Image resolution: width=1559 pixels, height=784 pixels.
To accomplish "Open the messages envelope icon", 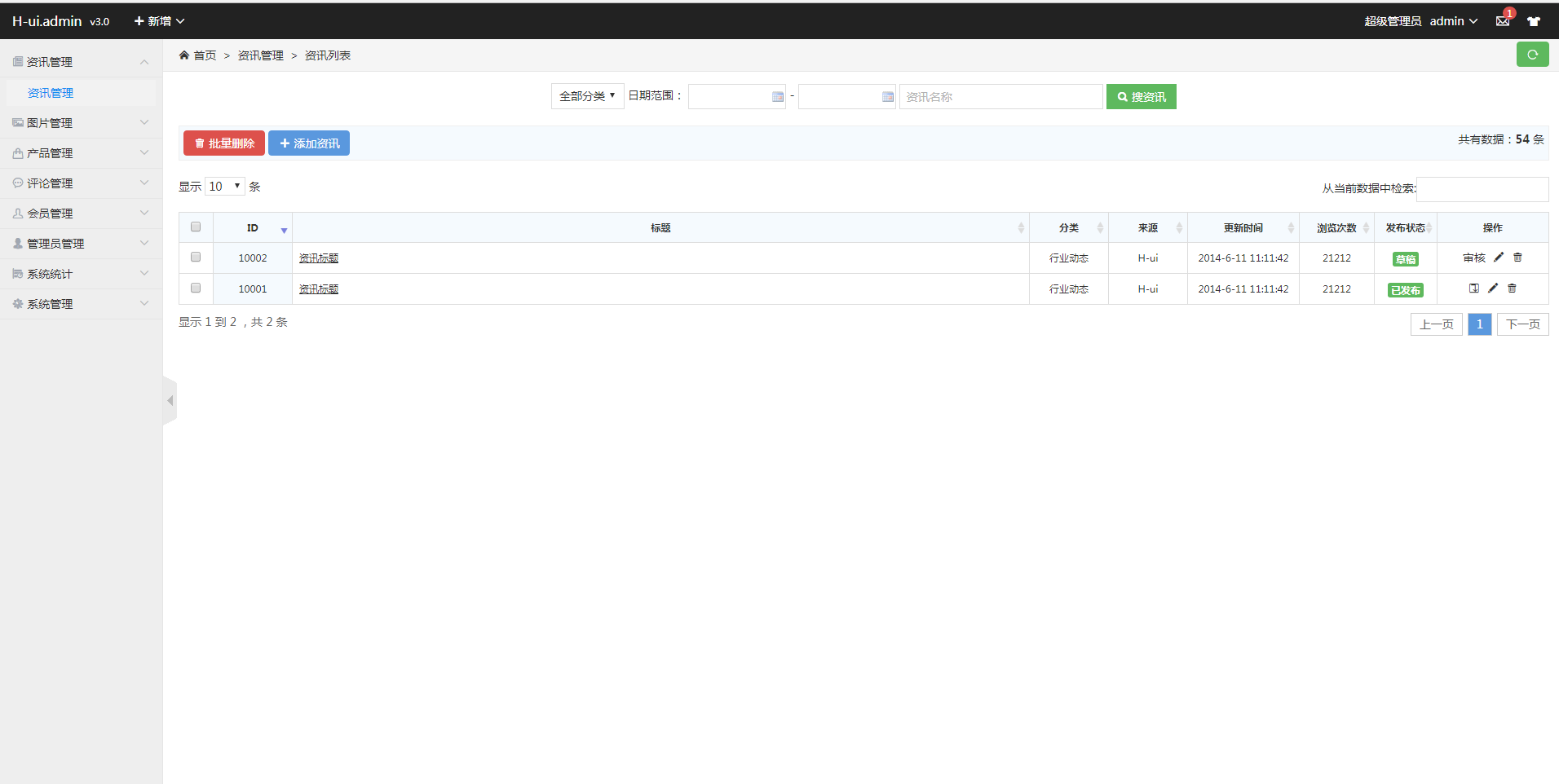I will click(1503, 21).
